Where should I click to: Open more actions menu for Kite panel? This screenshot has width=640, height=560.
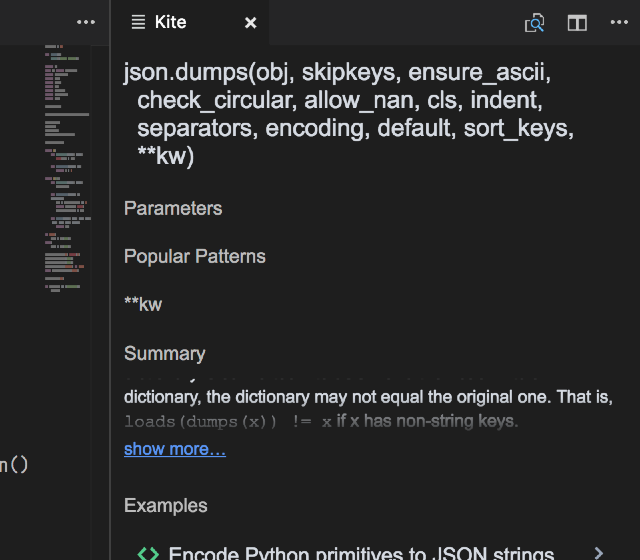619,22
